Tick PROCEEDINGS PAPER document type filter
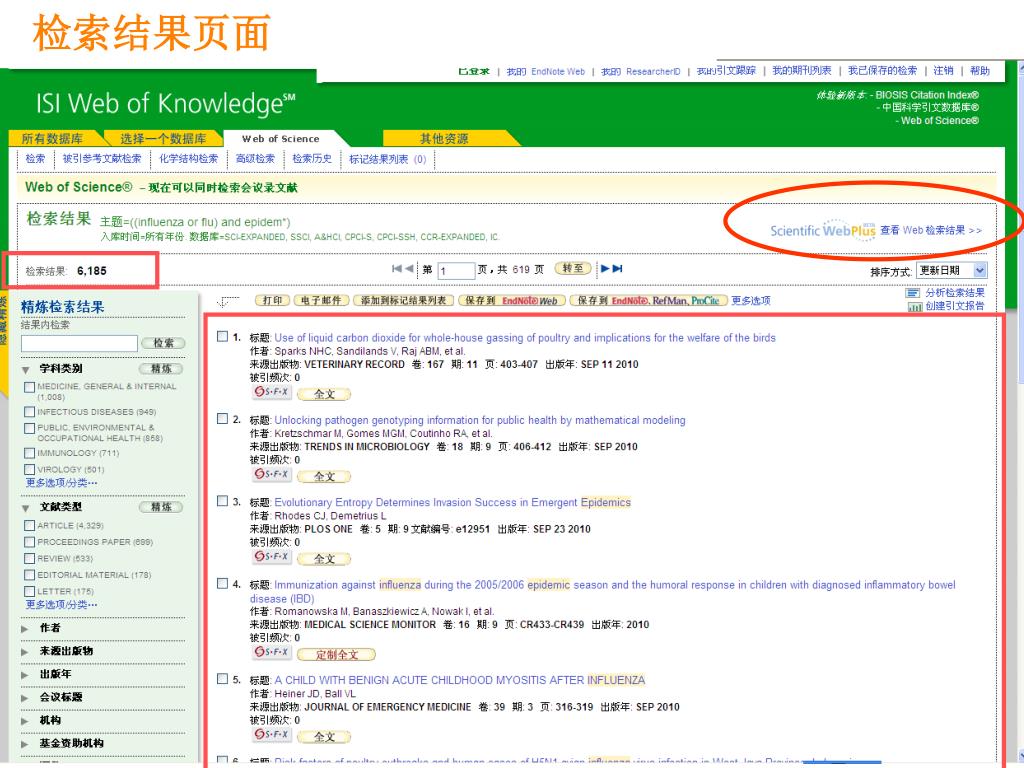This screenshot has height=768, width=1024. 29,542
